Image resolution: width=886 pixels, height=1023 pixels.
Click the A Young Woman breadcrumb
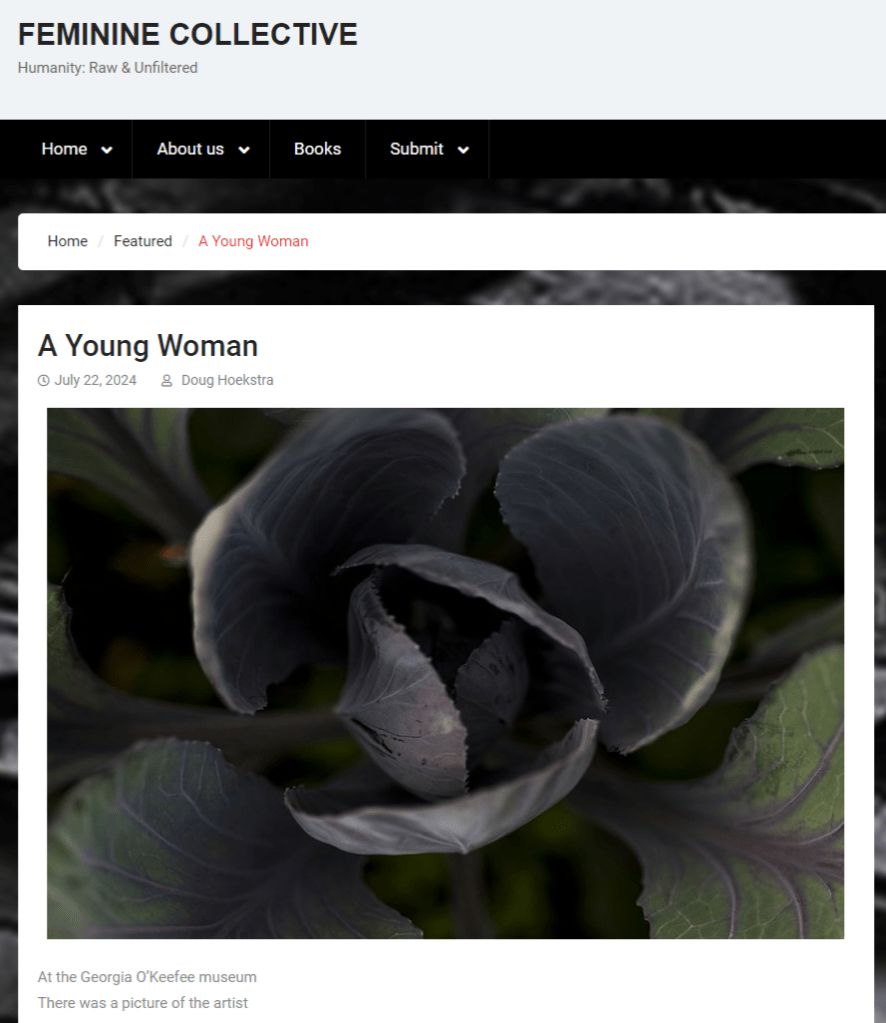click(x=253, y=241)
